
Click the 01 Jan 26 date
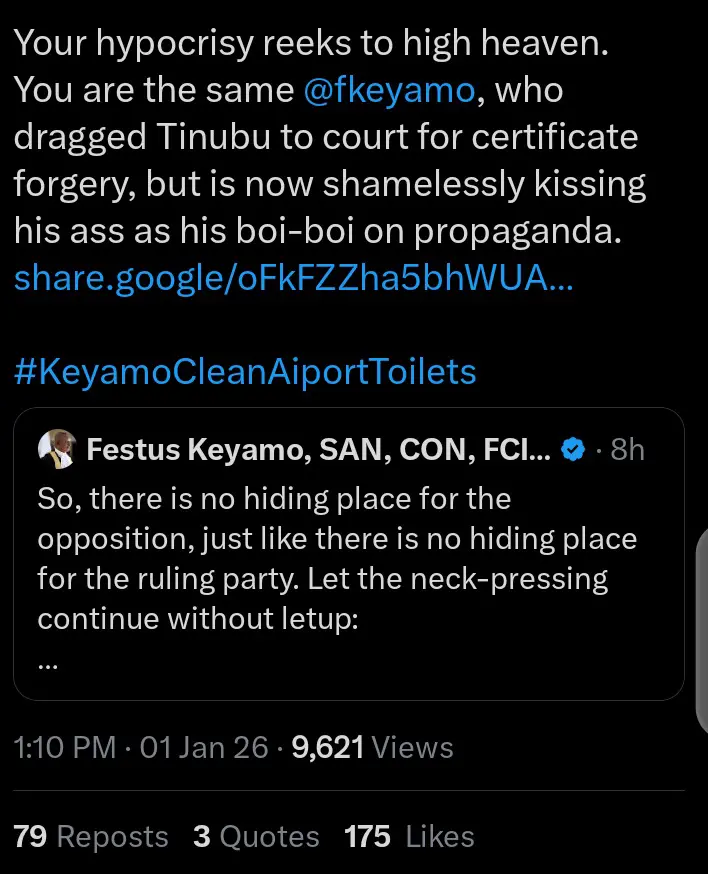click(x=204, y=748)
